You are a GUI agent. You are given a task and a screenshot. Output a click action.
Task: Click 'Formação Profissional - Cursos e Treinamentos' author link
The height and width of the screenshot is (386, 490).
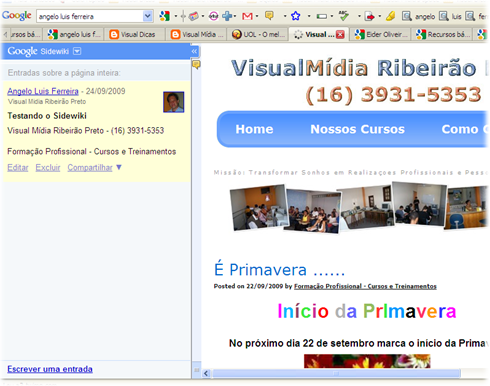click(365, 286)
